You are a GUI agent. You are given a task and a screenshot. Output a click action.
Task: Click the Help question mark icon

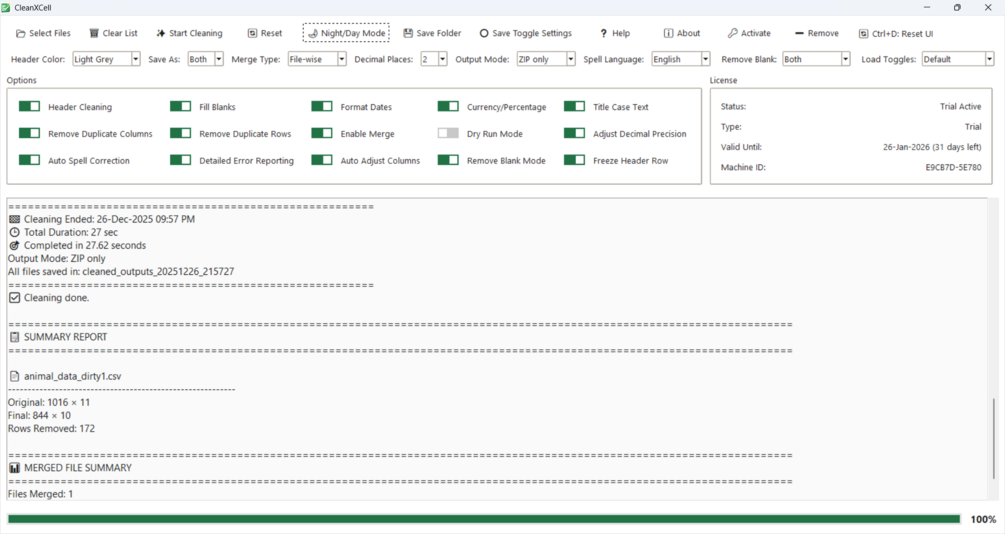pyautogui.click(x=603, y=33)
